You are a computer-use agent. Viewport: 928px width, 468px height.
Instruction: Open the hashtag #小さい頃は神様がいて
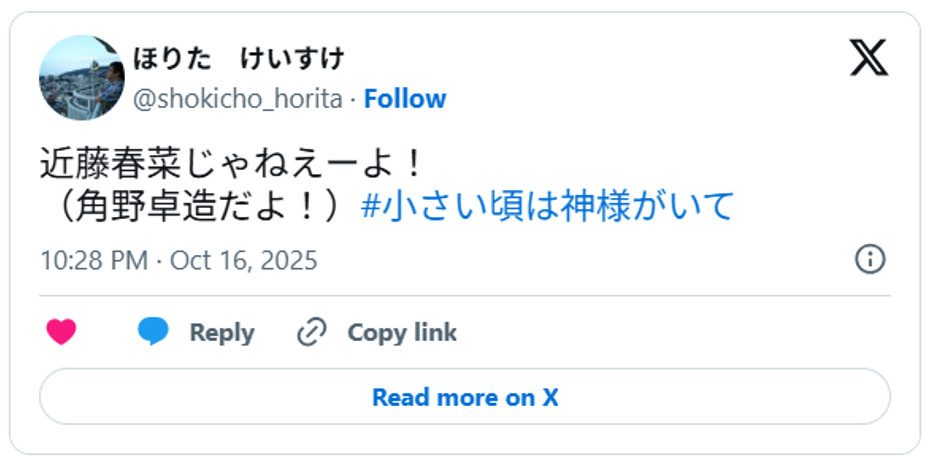pos(547,206)
